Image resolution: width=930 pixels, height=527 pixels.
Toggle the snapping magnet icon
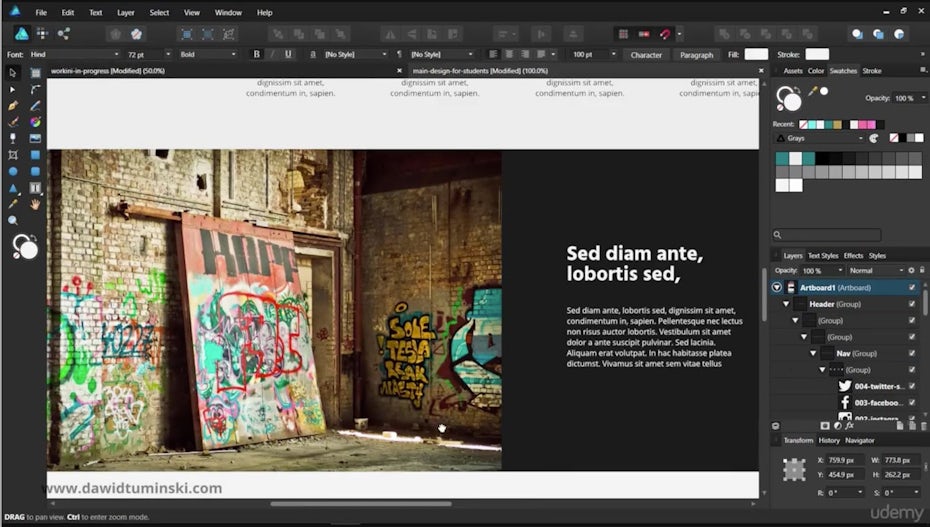pyautogui.click(x=664, y=33)
